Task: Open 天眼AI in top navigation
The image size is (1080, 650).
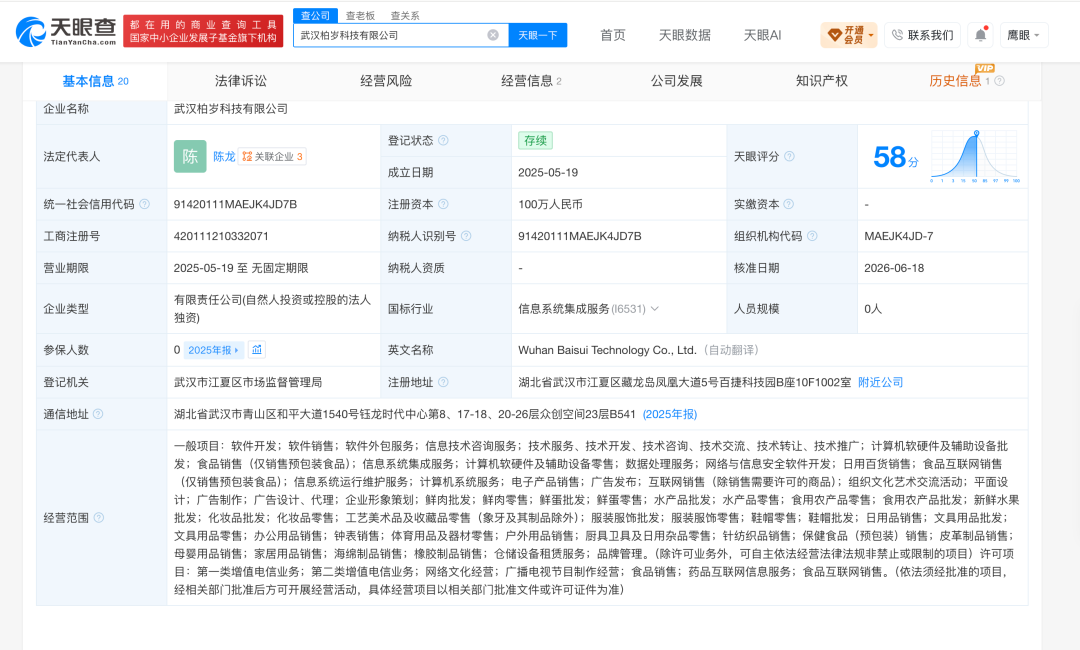Action: pos(762,35)
